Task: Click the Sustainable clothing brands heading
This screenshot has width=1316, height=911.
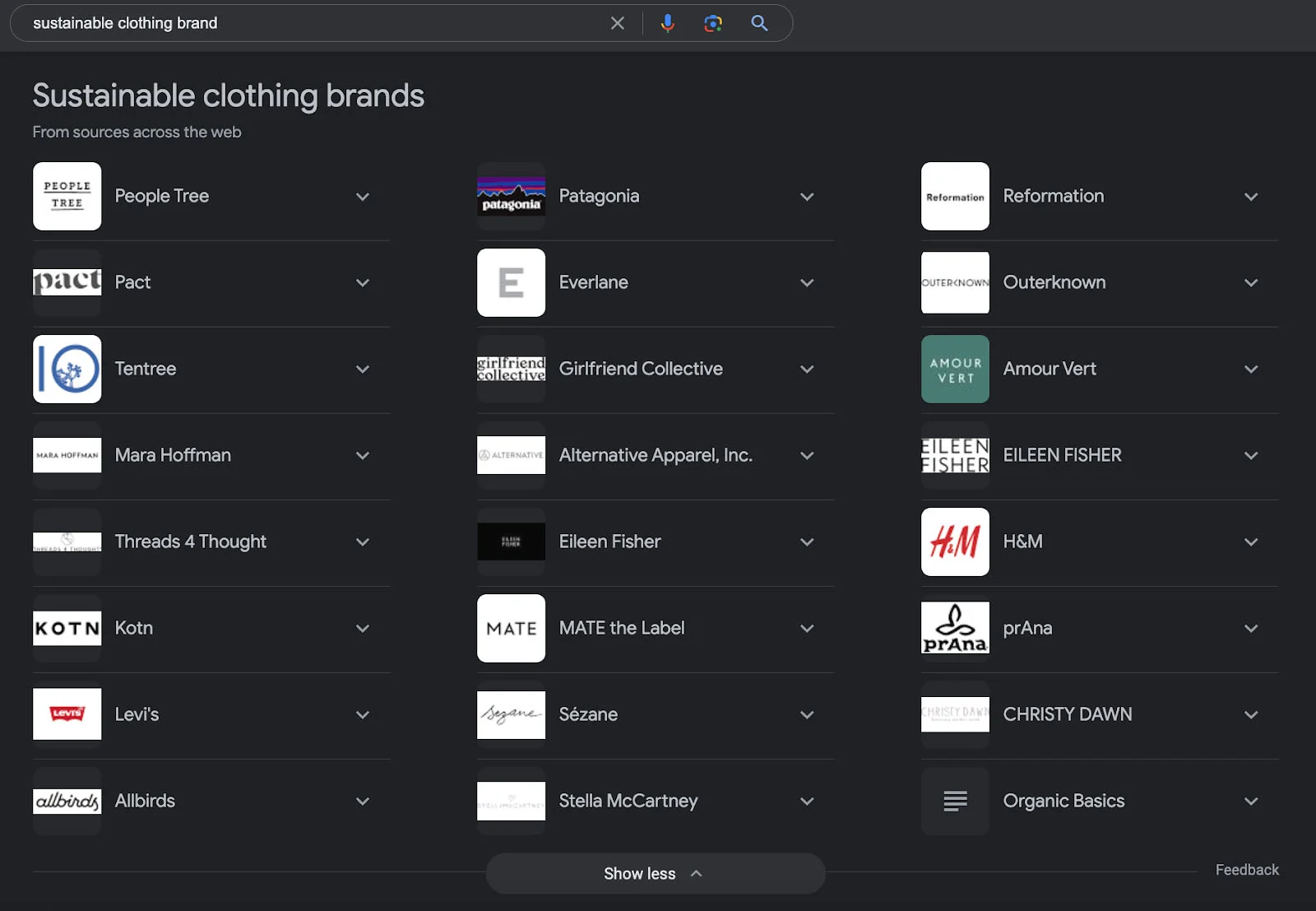Action: [229, 95]
